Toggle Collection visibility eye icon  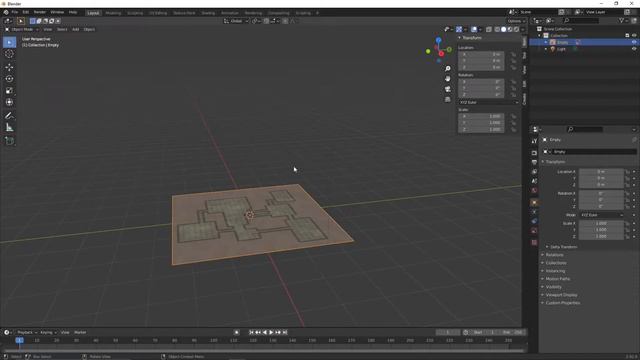634,36
